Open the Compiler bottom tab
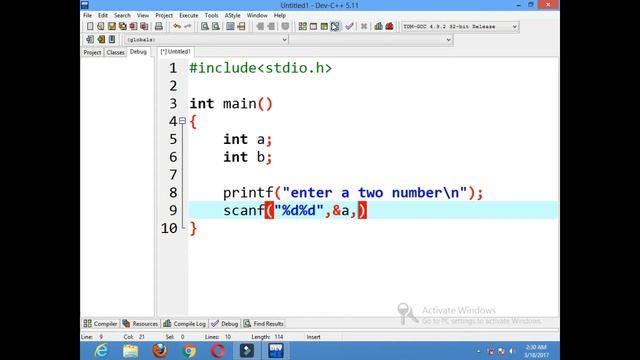Screen dimensions: 640x360 pyautogui.click(x=100, y=324)
